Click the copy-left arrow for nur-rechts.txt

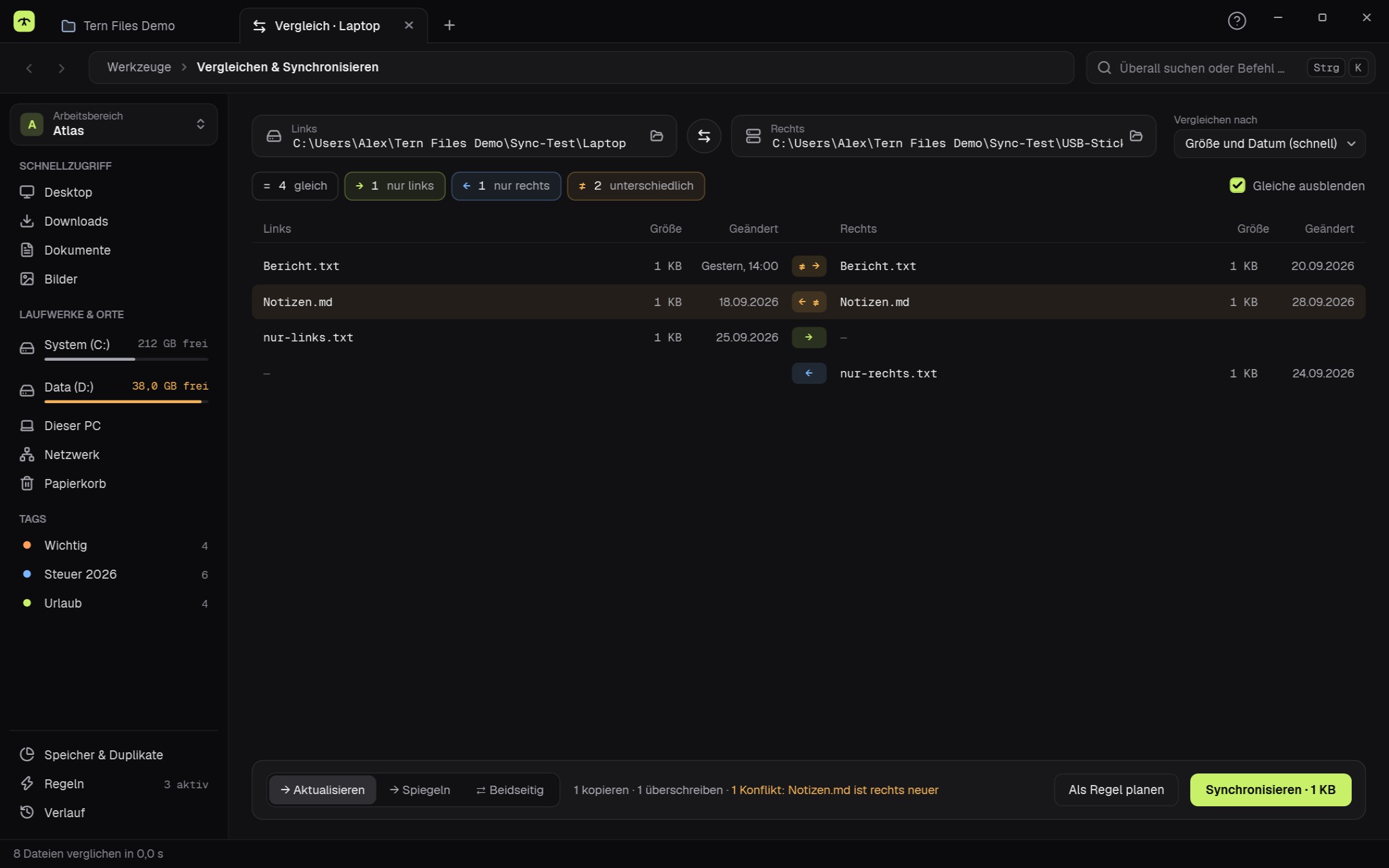[809, 374]
